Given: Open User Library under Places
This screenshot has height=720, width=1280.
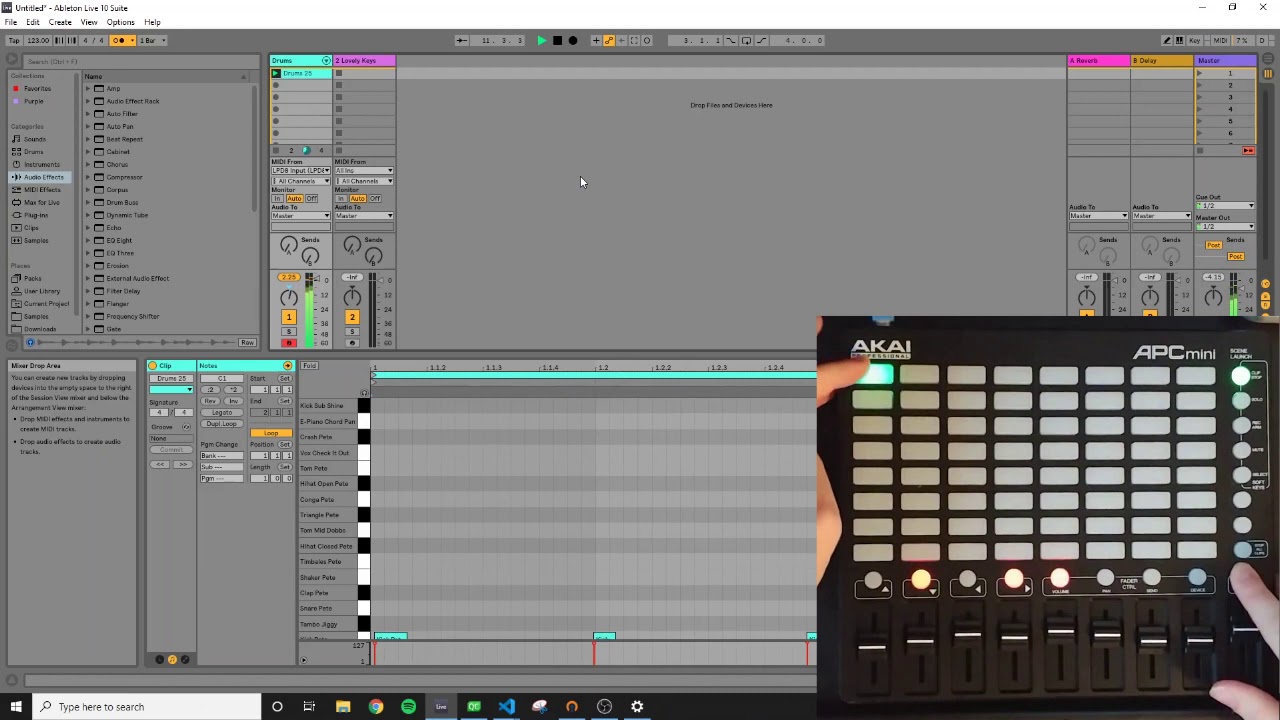Looking at the screenshot, I should tap(42, 291).
